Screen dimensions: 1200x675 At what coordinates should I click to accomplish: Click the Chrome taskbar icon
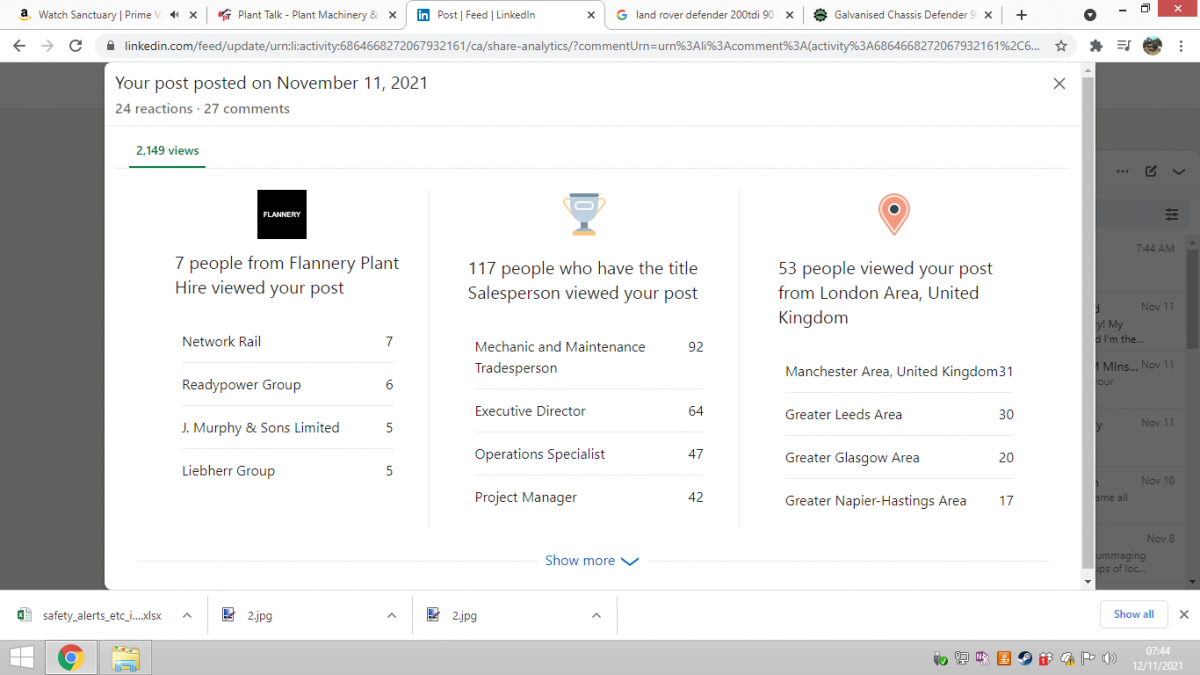point(70,658)
